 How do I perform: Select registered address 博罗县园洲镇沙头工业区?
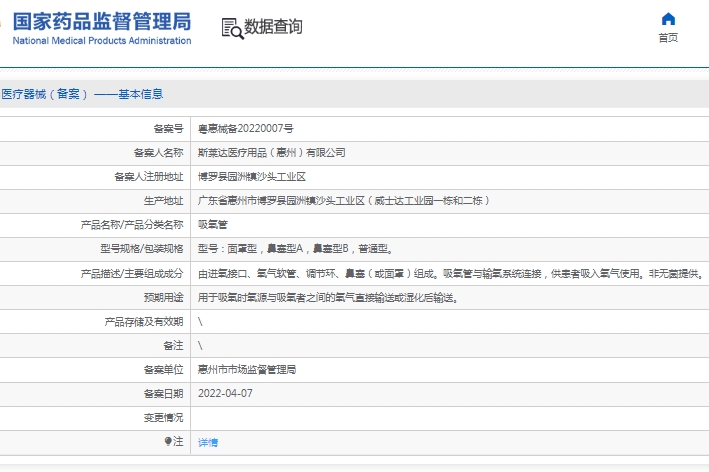pos(252,177)
